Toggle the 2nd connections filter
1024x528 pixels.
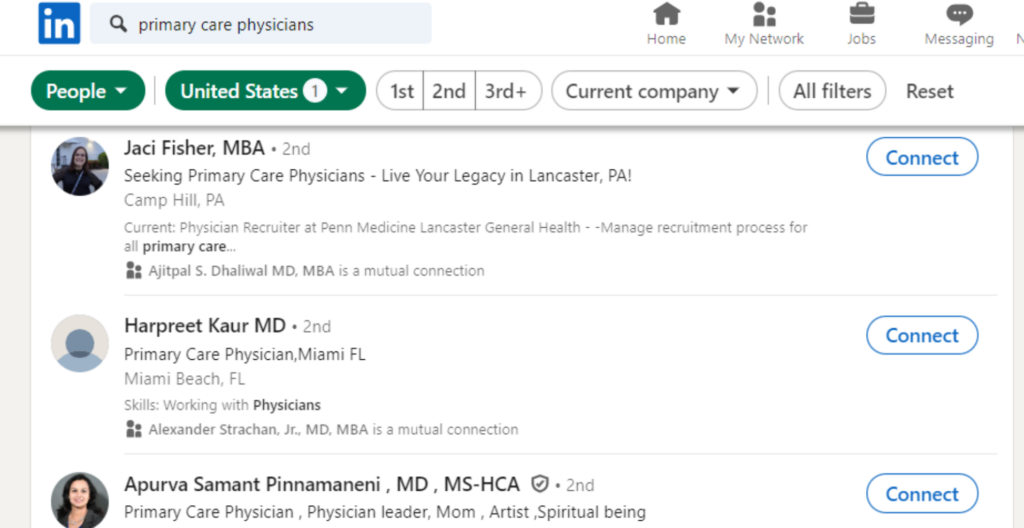pyautogui.click(x=449, y=91)
